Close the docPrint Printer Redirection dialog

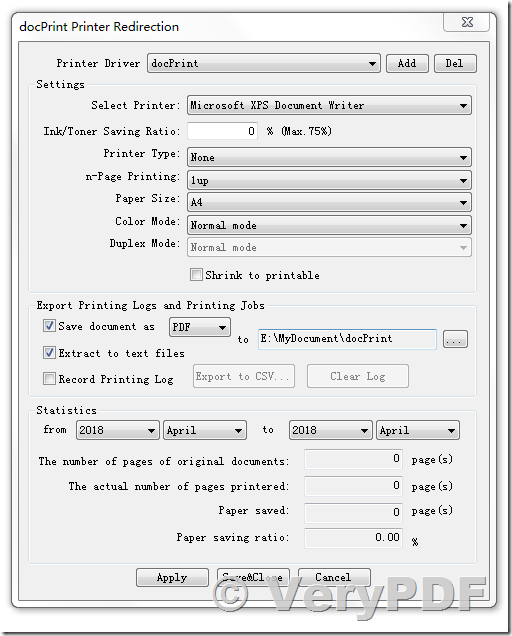pyautogui.click(x=467, y=22)
